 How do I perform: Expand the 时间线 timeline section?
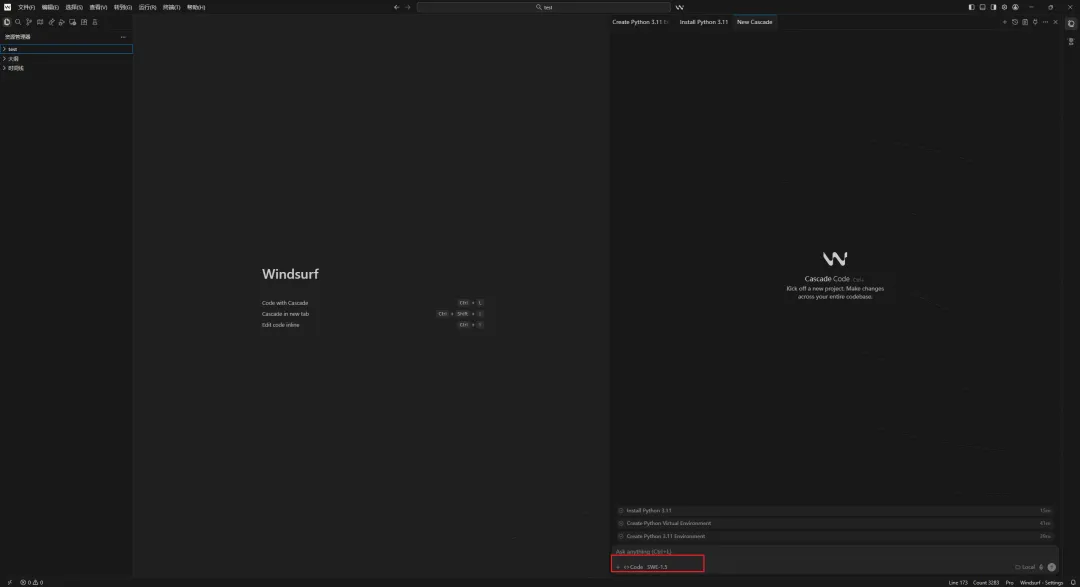pyautogui.click(x=66, y=68)
